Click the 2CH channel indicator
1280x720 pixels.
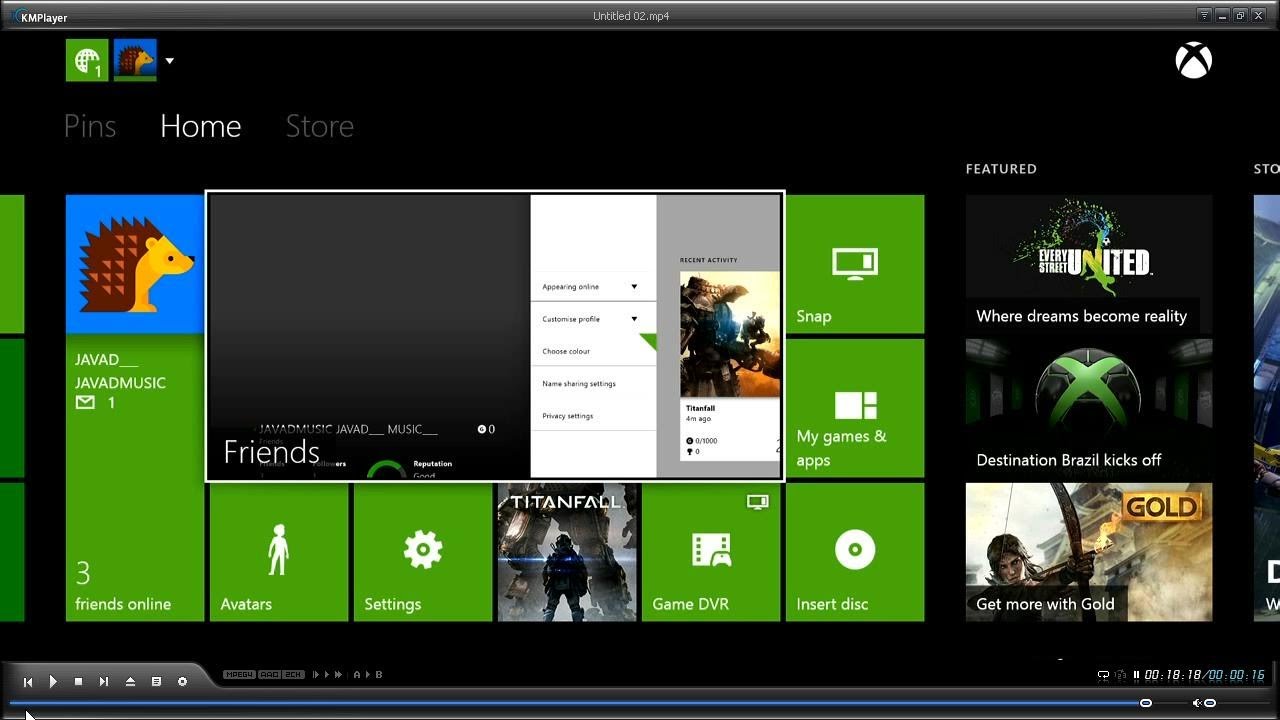point(293,675)
